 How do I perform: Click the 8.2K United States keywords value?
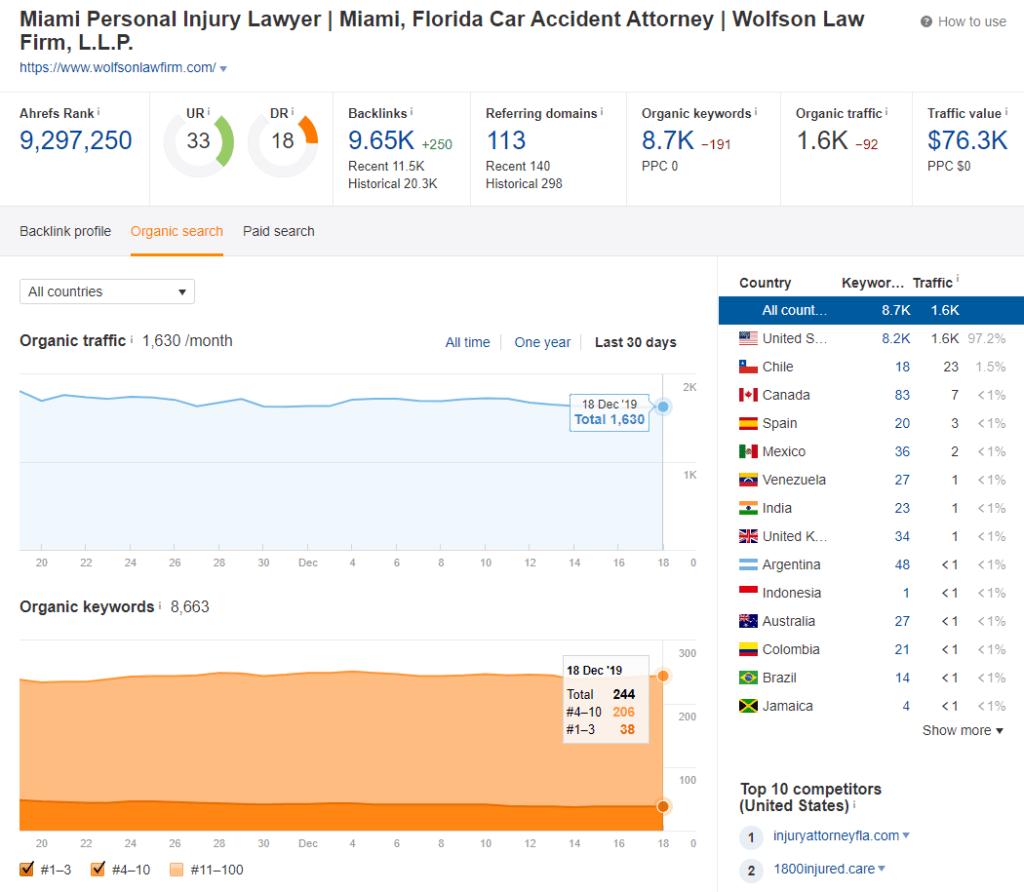pyautogui.click(x=896, y=338)
